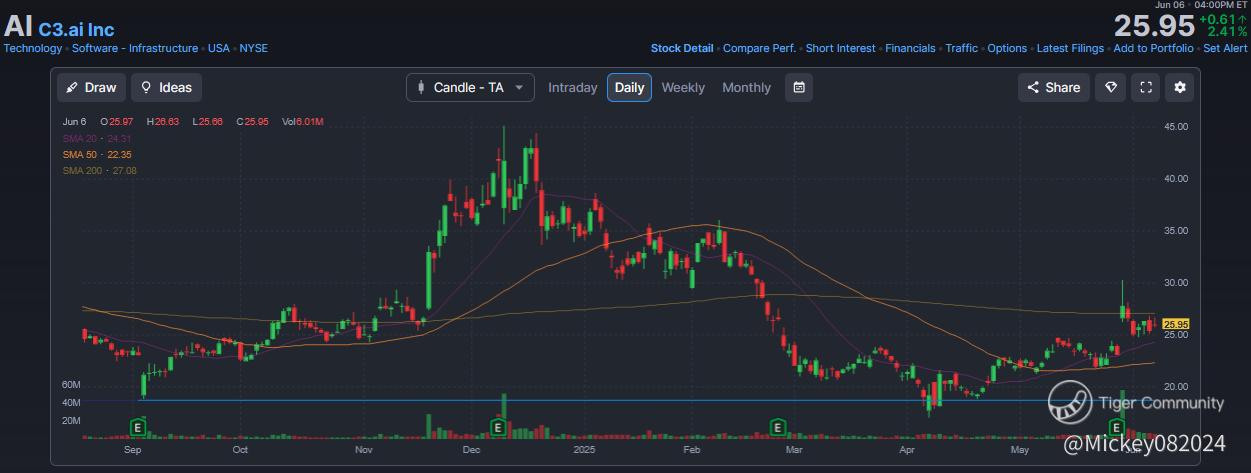Click the SMA 20 indicator label
The width and height of the screenshot is (1251, 473).
tap(98, 138)
